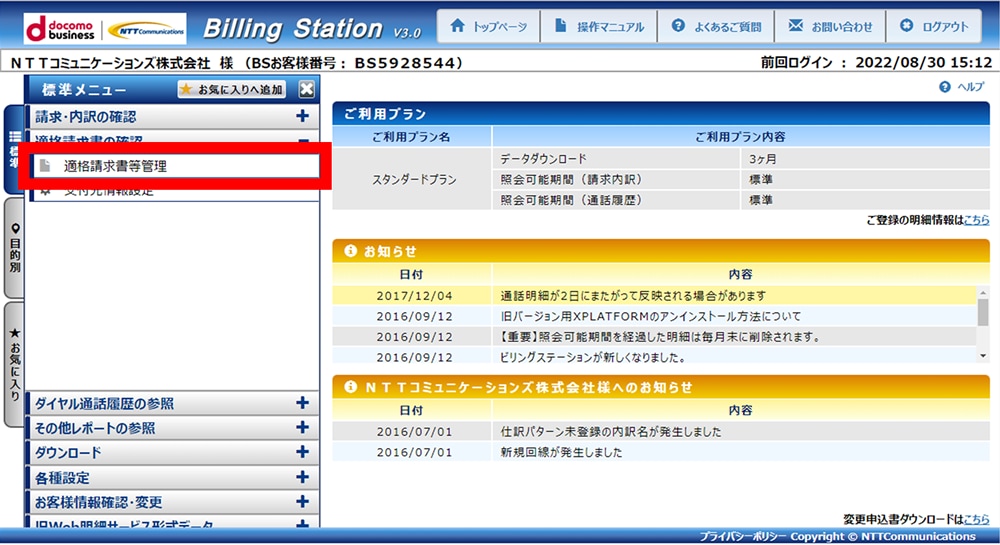The width and height of the screenshot is (1000, 545).
Task: Click the ダウンロード menu label
Action: point(68,453)
